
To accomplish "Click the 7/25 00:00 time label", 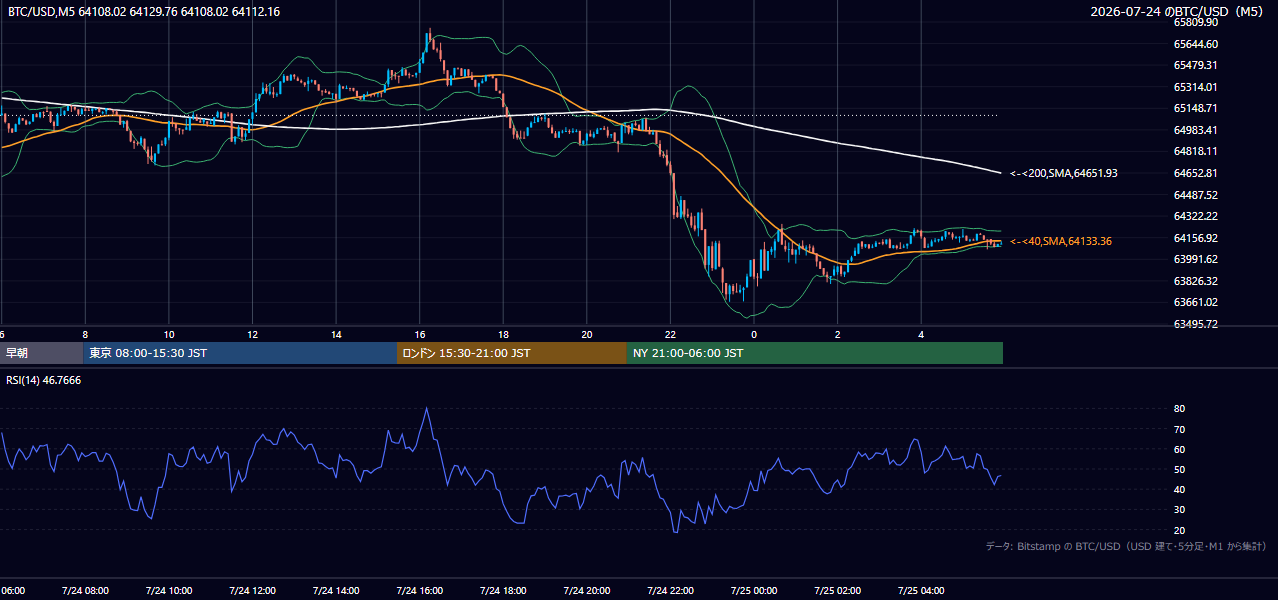I will click(754, 590).
